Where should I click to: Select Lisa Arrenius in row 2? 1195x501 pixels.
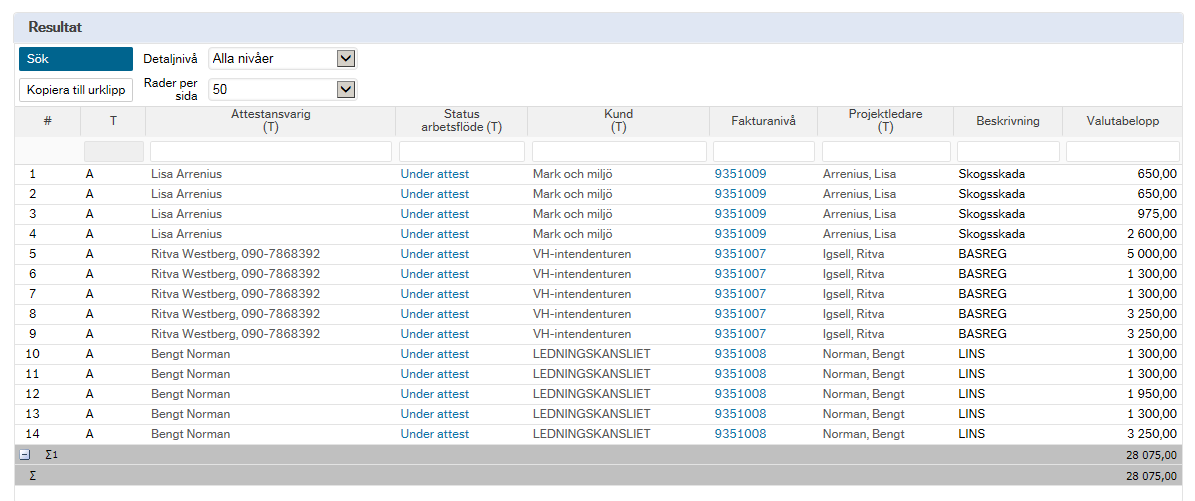coord(187,194)
